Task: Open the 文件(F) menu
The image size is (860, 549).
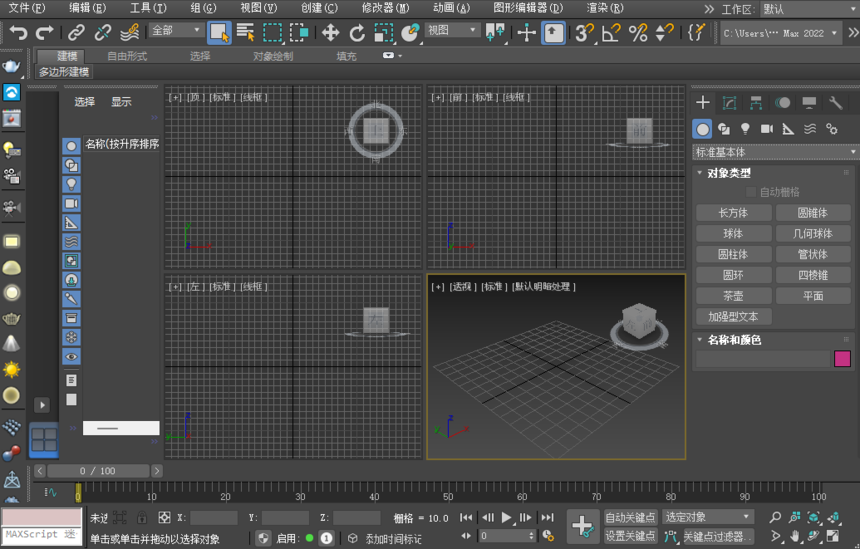Action: 26,8
